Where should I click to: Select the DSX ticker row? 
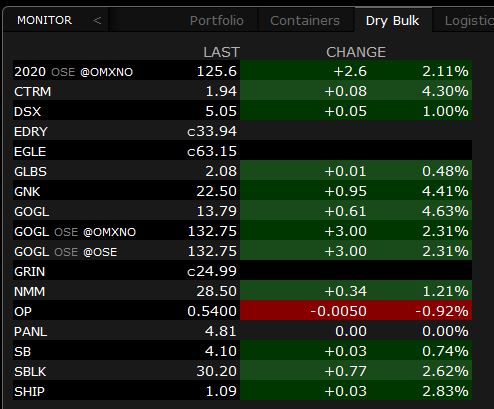242,110
